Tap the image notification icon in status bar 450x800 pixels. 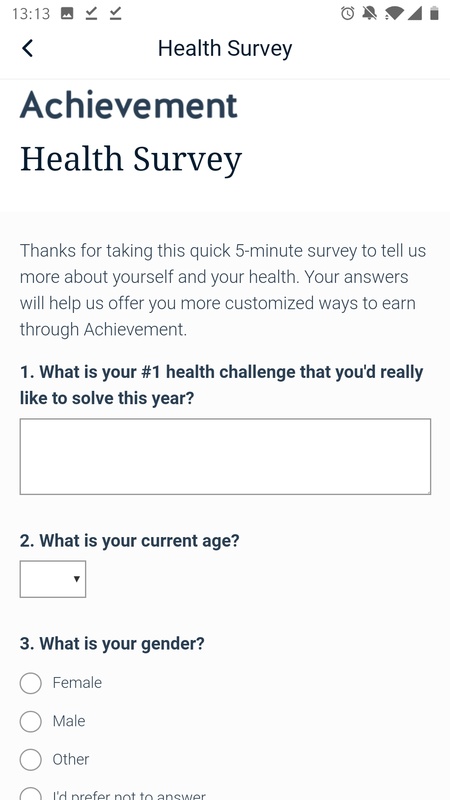[x=67, y=14]
